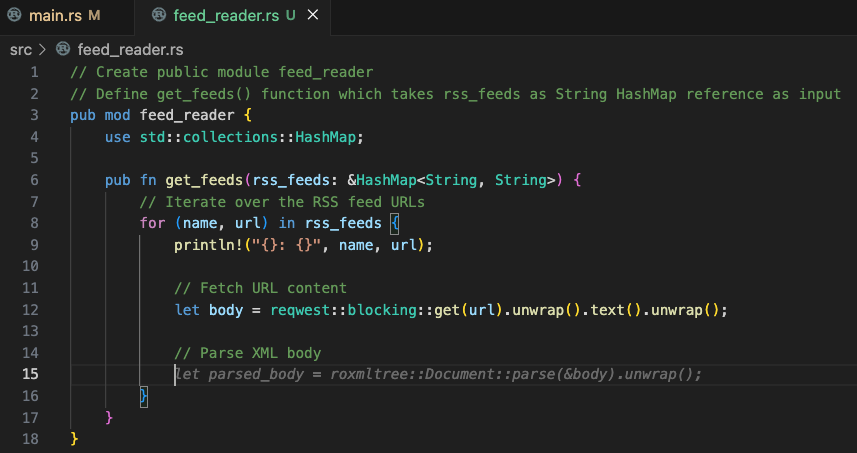Click the highlighted closing brace on line 16
The width and height of the screenshot is (857, 453).
pos(144,396)
